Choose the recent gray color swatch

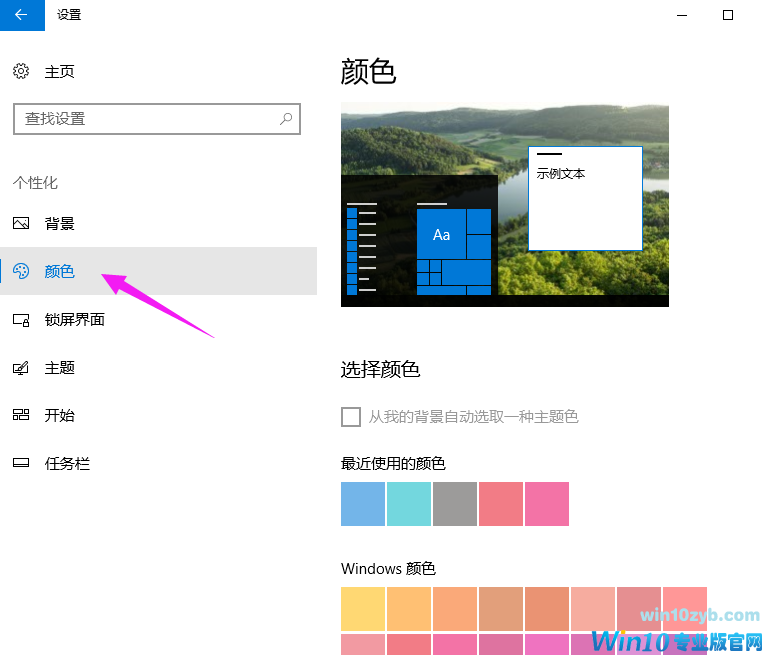455,504
